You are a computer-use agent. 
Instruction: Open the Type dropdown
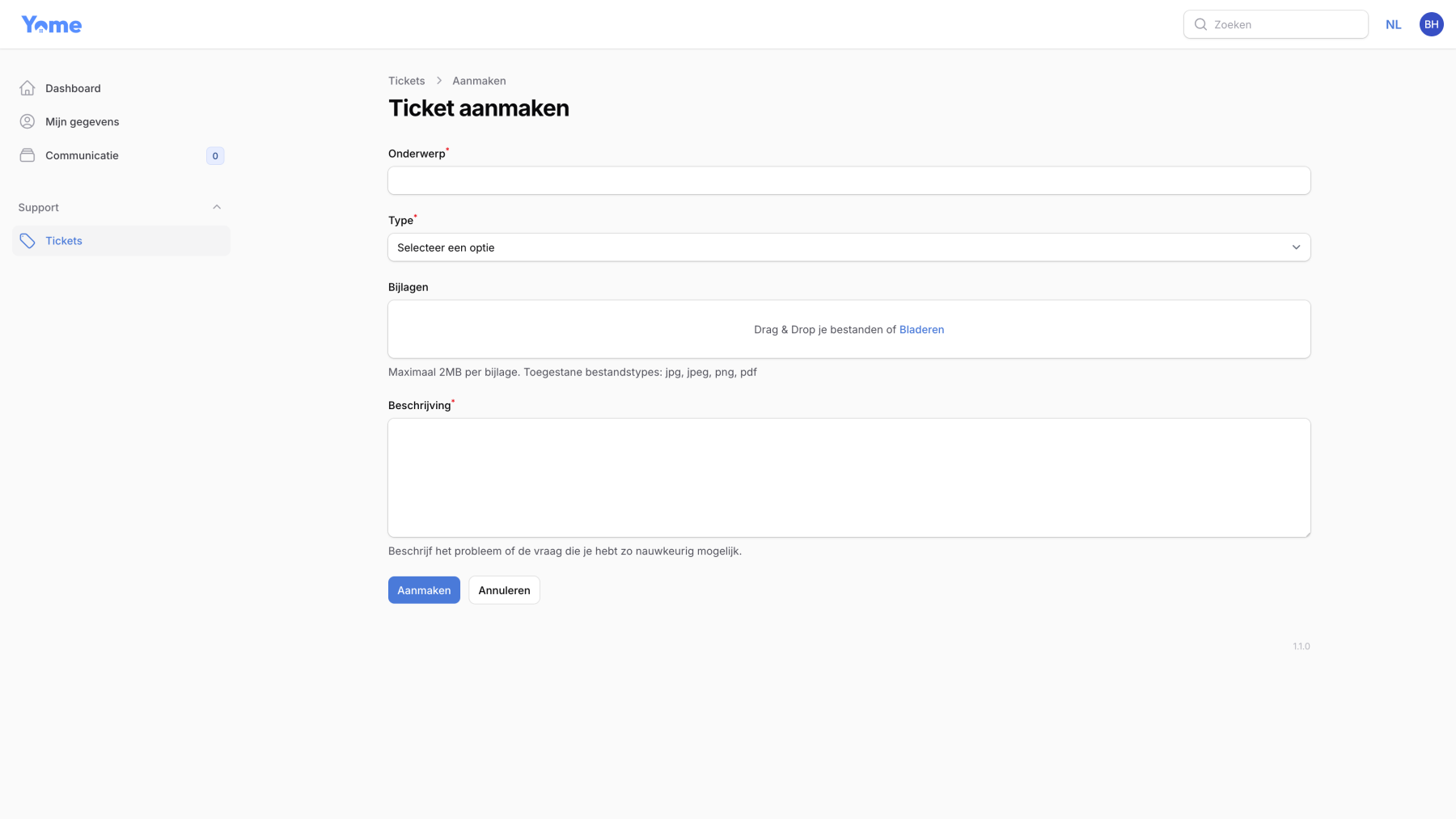coord(848,247)
